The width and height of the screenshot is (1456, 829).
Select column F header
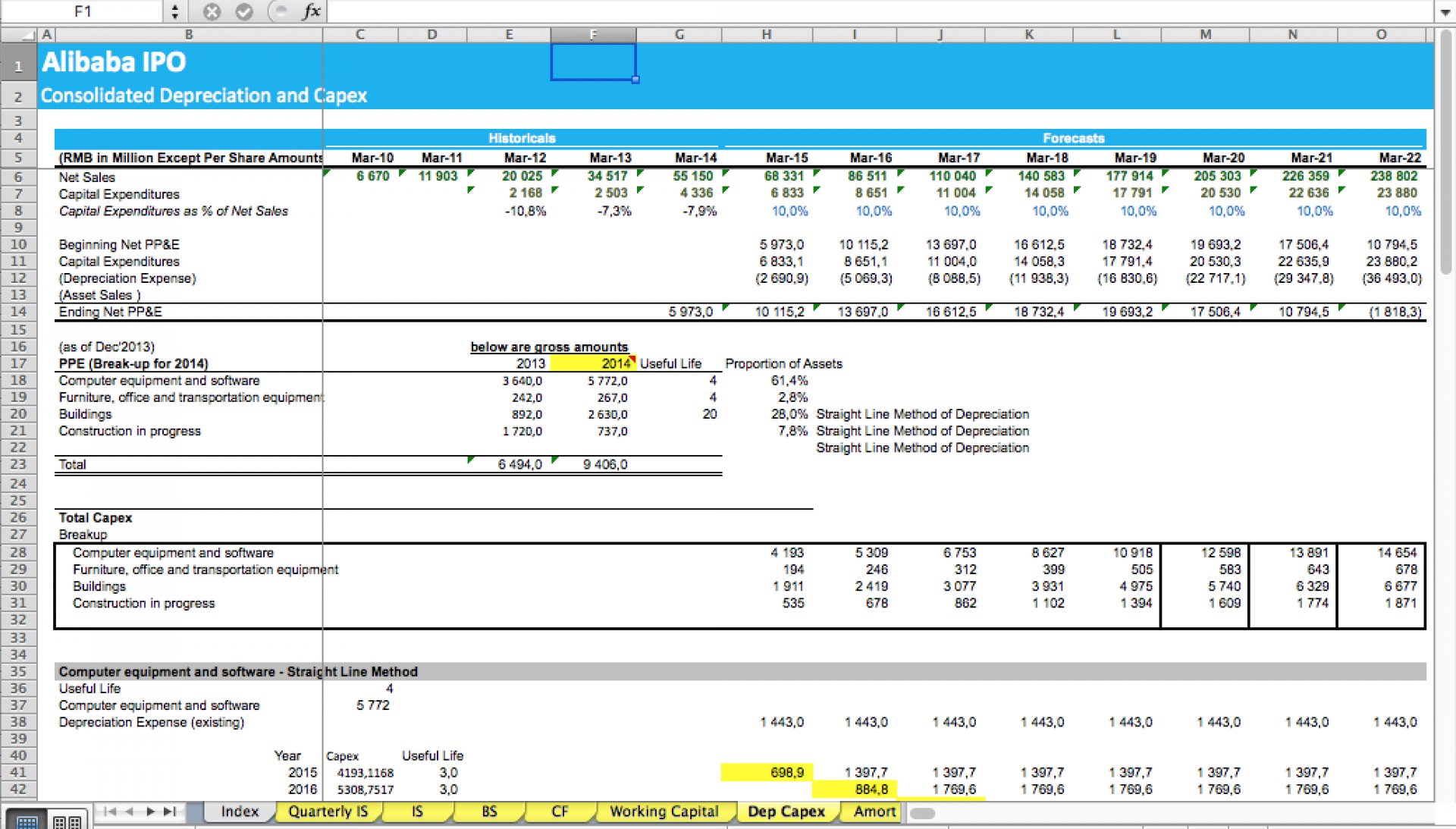tap(593, 35)
